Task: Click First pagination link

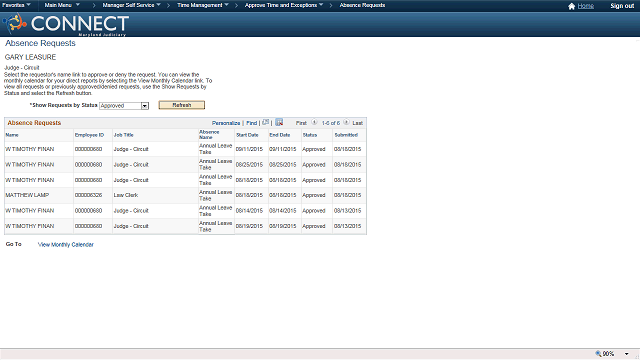Action: [301, 123]
